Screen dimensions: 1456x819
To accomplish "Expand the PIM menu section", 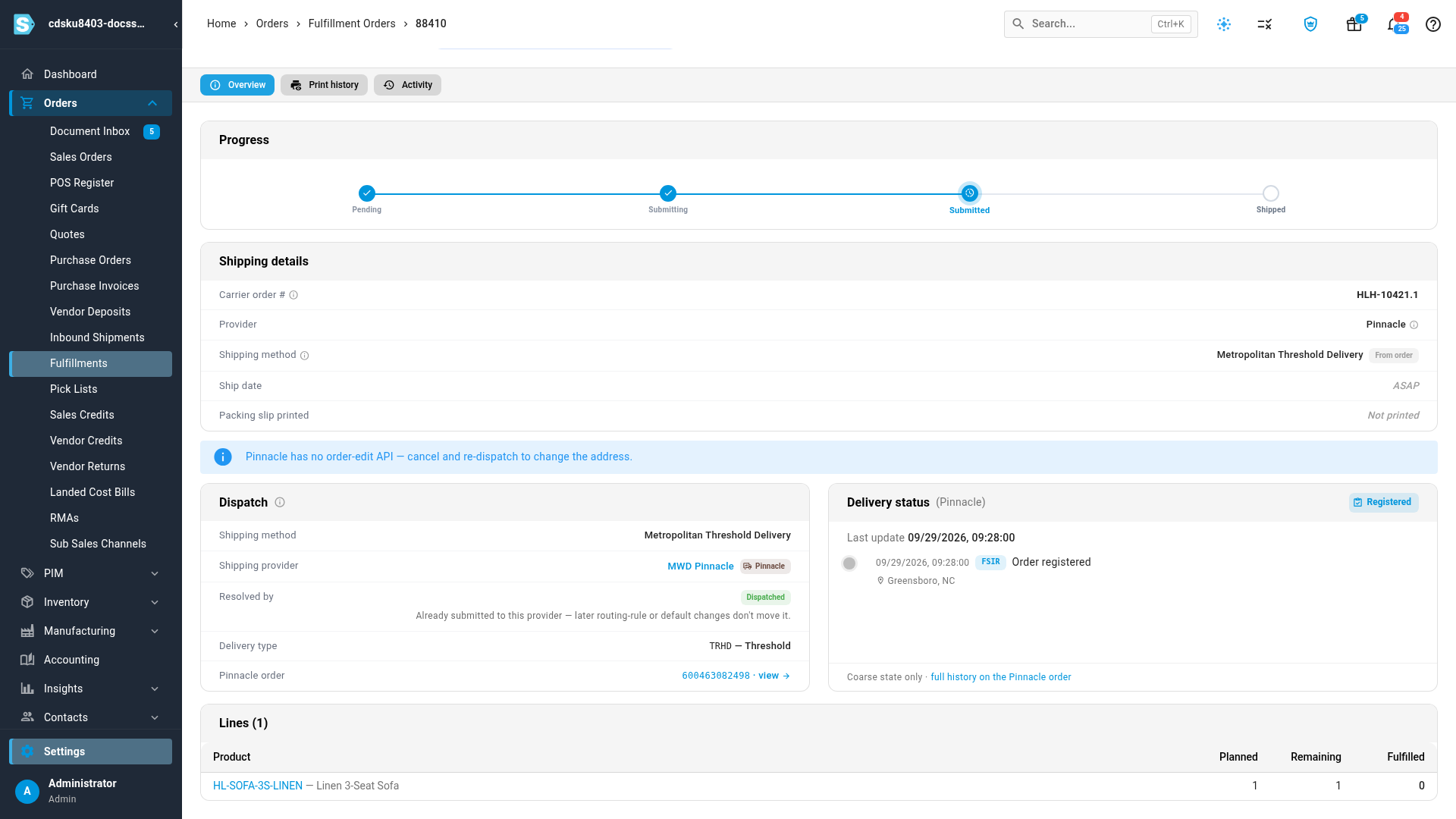I will point(155,573).
